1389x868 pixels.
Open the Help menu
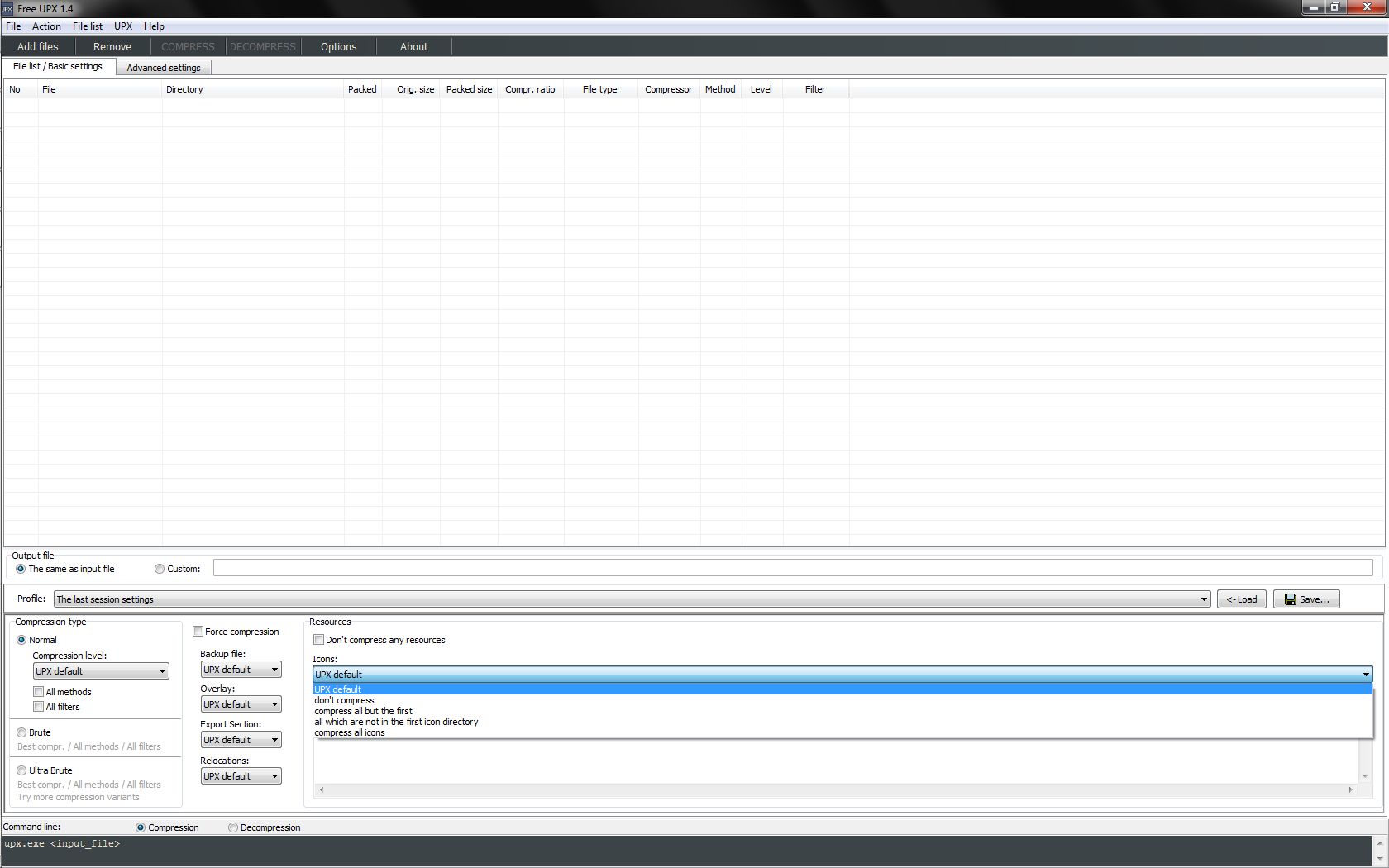[154, 26]
